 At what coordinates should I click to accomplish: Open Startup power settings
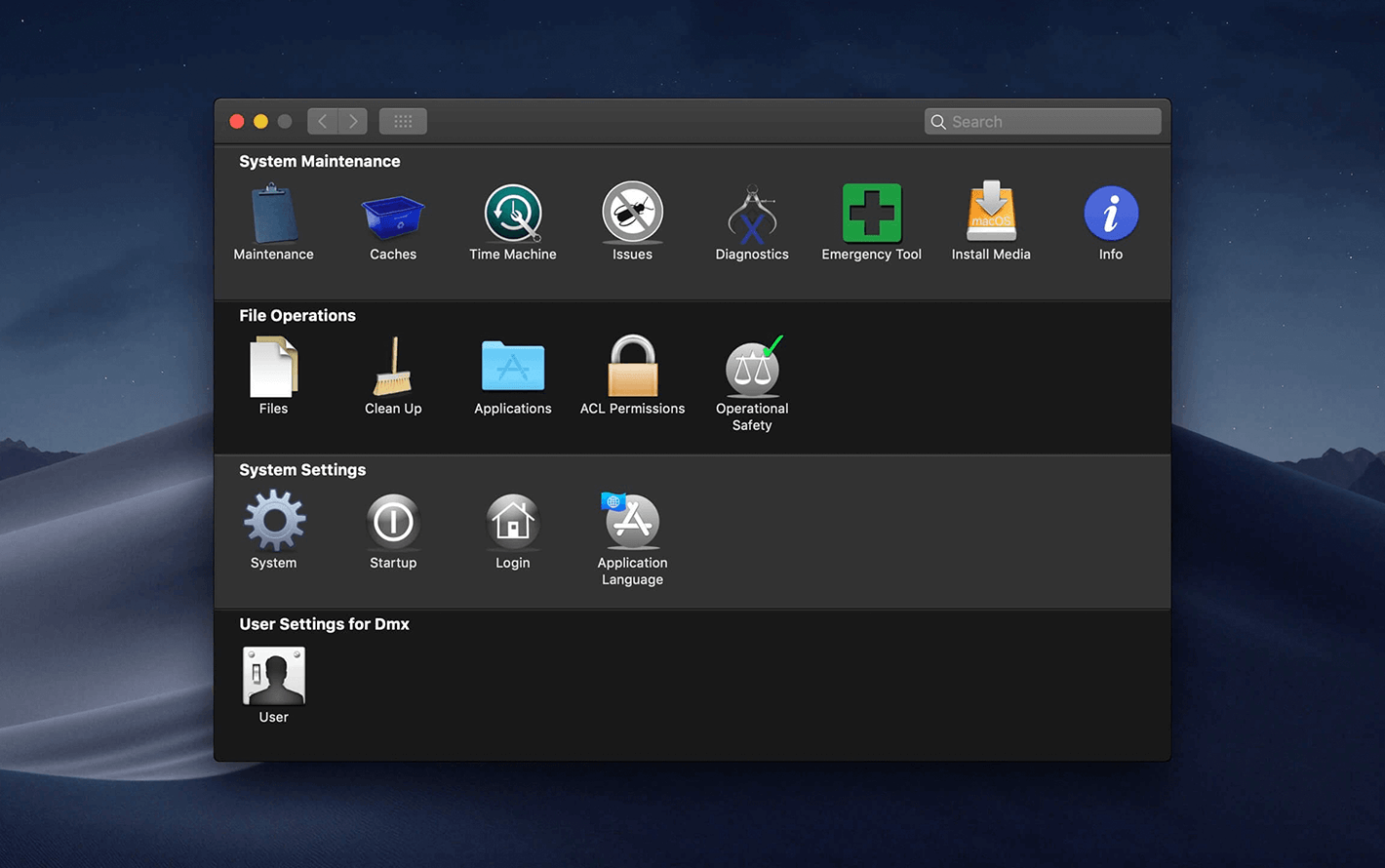point(393,522)
